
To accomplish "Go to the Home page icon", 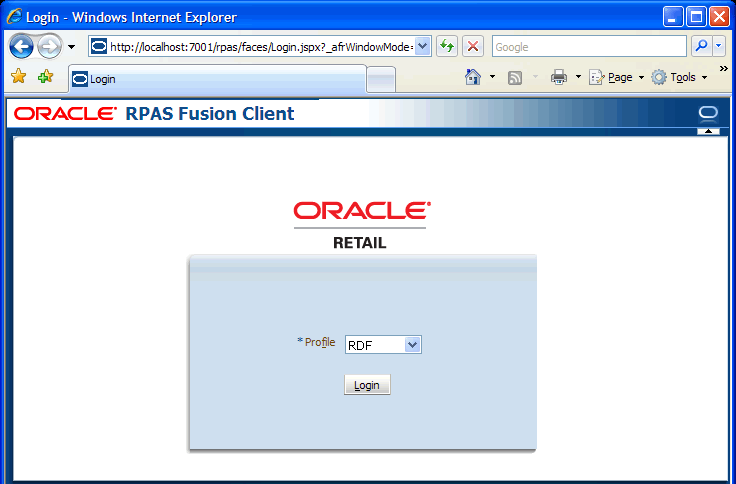I will (473, 77).
